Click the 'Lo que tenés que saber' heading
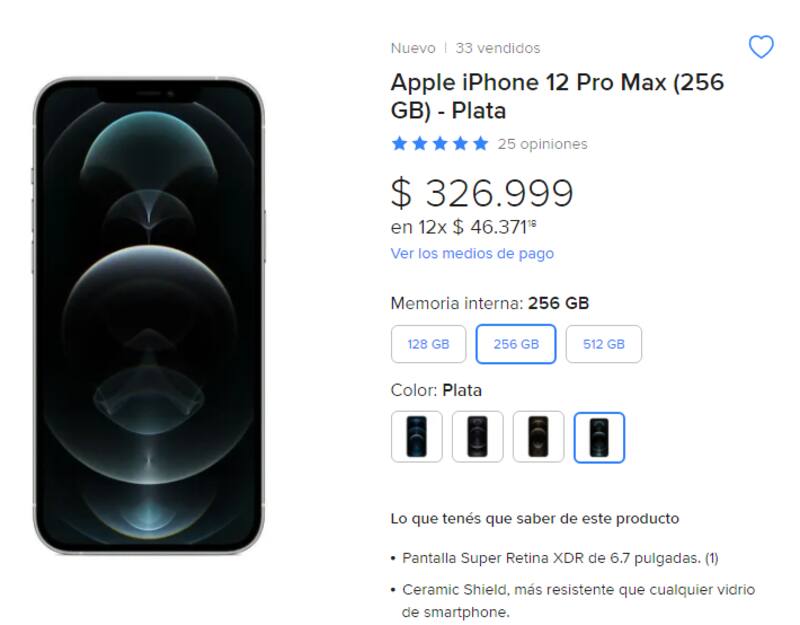The width and height of the screenshot is (800, 625). [534, 519]
